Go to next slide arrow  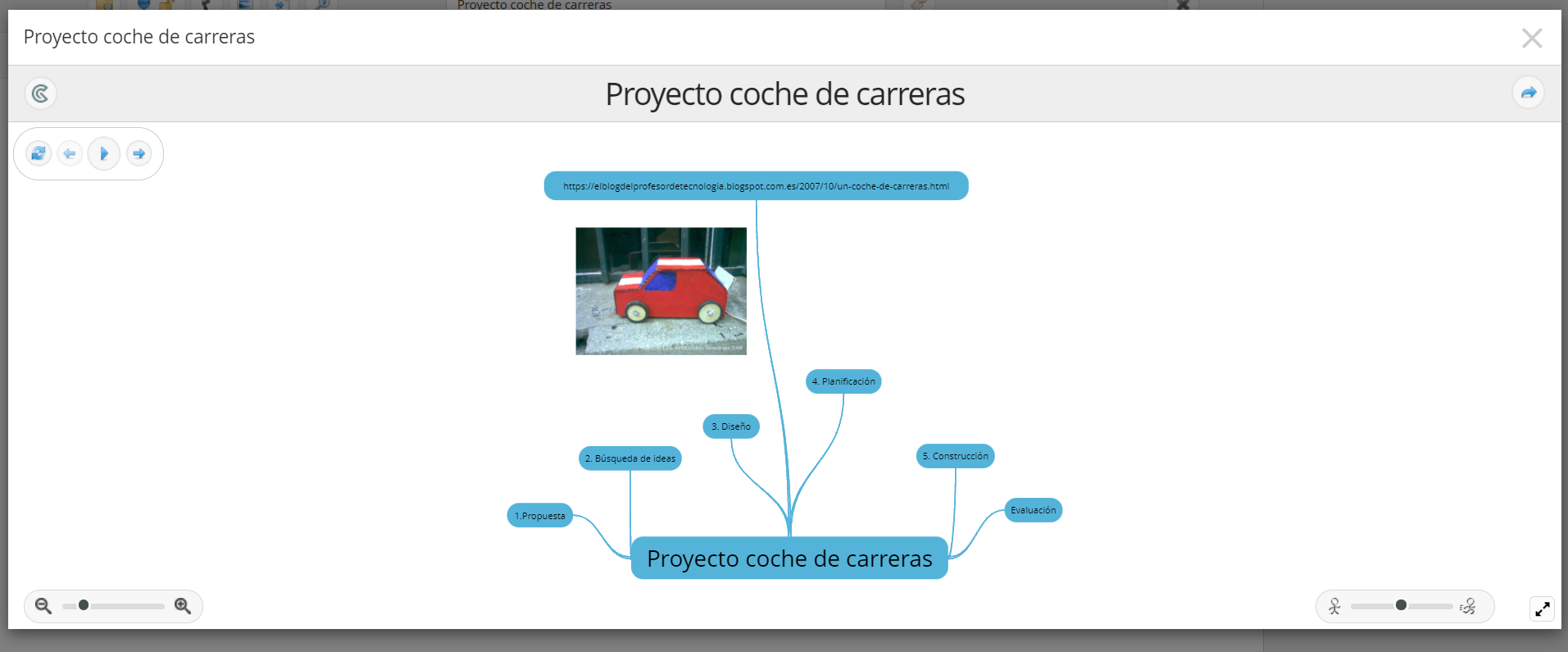pyautogui.click(x=139, y=153)
